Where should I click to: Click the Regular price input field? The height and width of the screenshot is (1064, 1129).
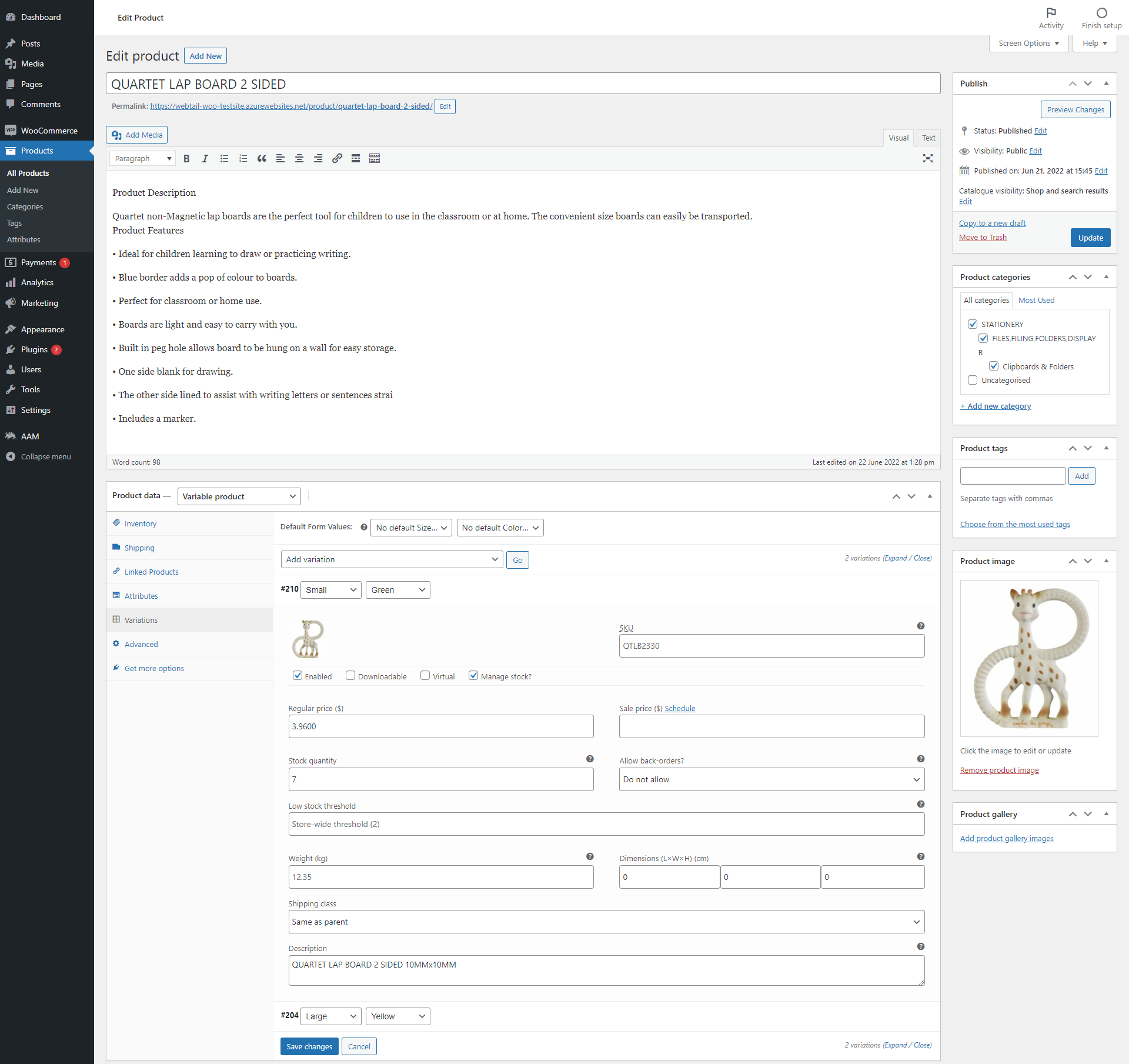440,726
